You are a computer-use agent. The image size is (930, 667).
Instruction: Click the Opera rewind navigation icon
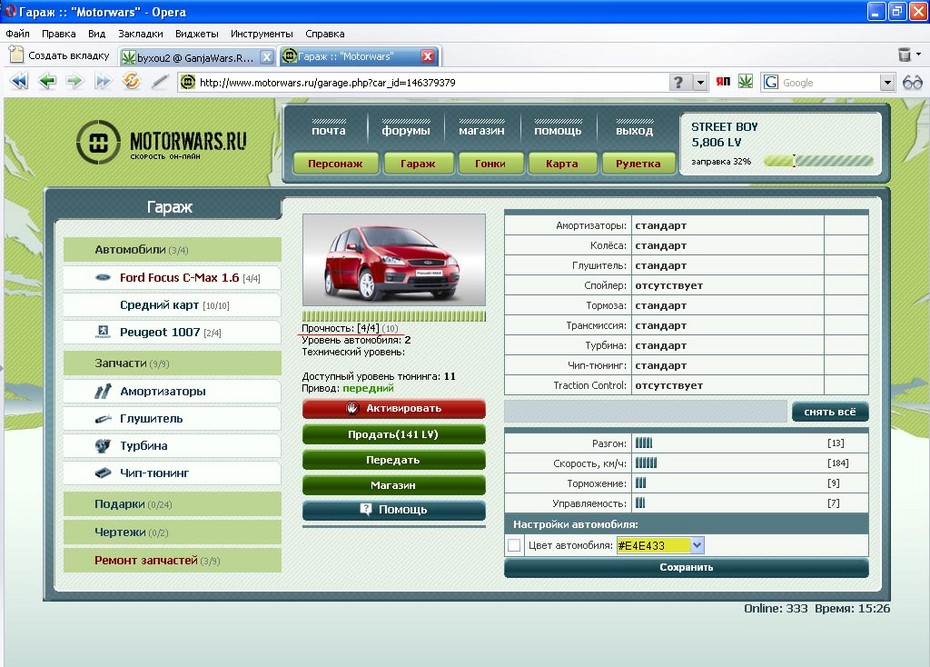pyautogui.click(x=19, y=82)
